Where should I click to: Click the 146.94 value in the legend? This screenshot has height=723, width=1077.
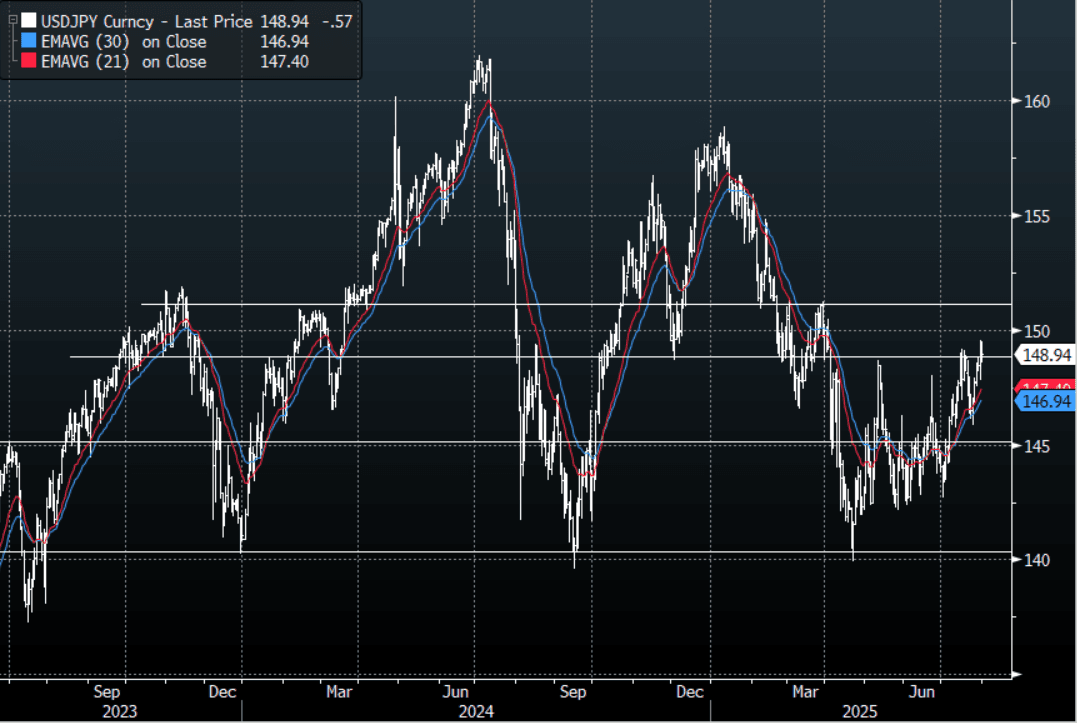pos(283,41)
